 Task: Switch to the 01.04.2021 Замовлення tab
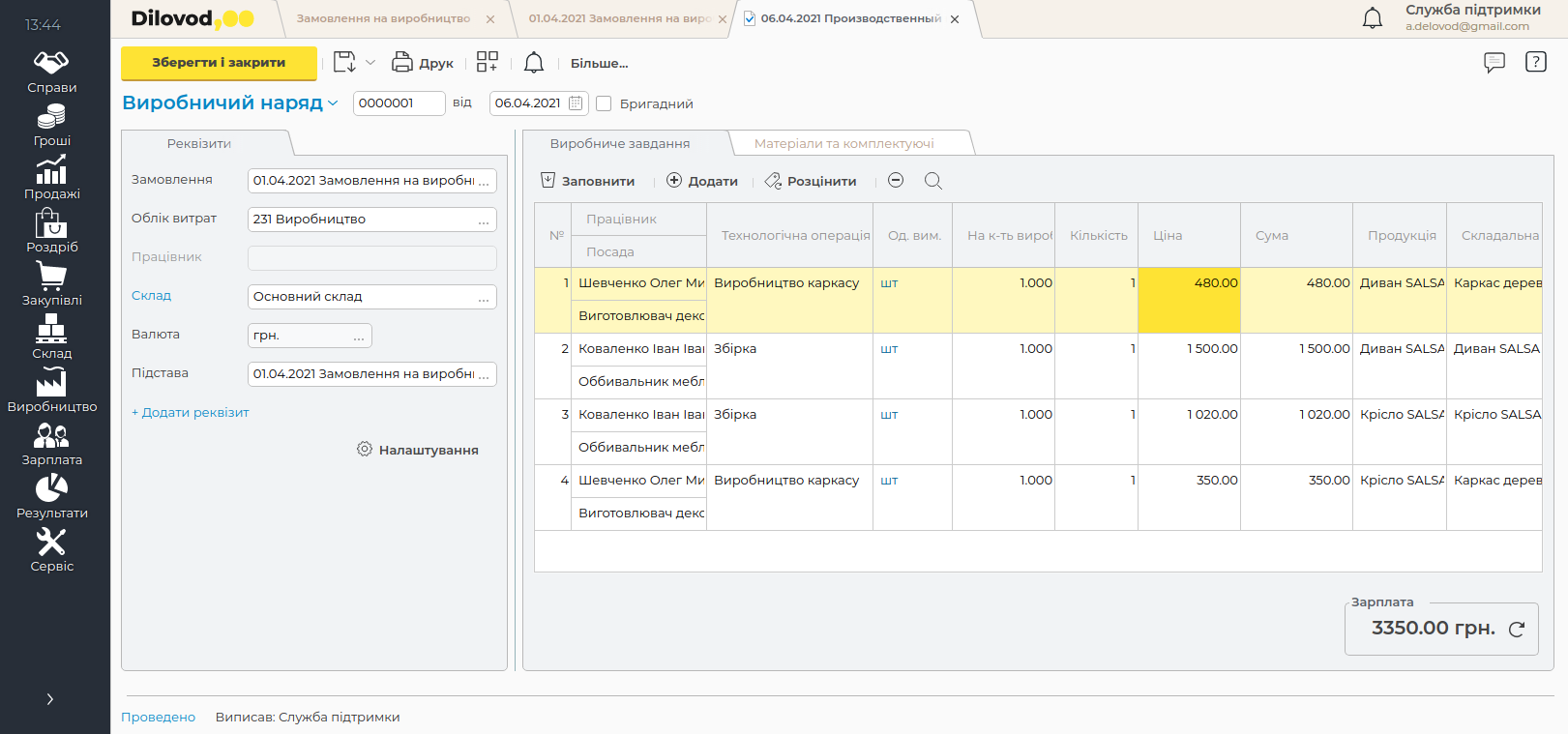click(x=619, y=18)
